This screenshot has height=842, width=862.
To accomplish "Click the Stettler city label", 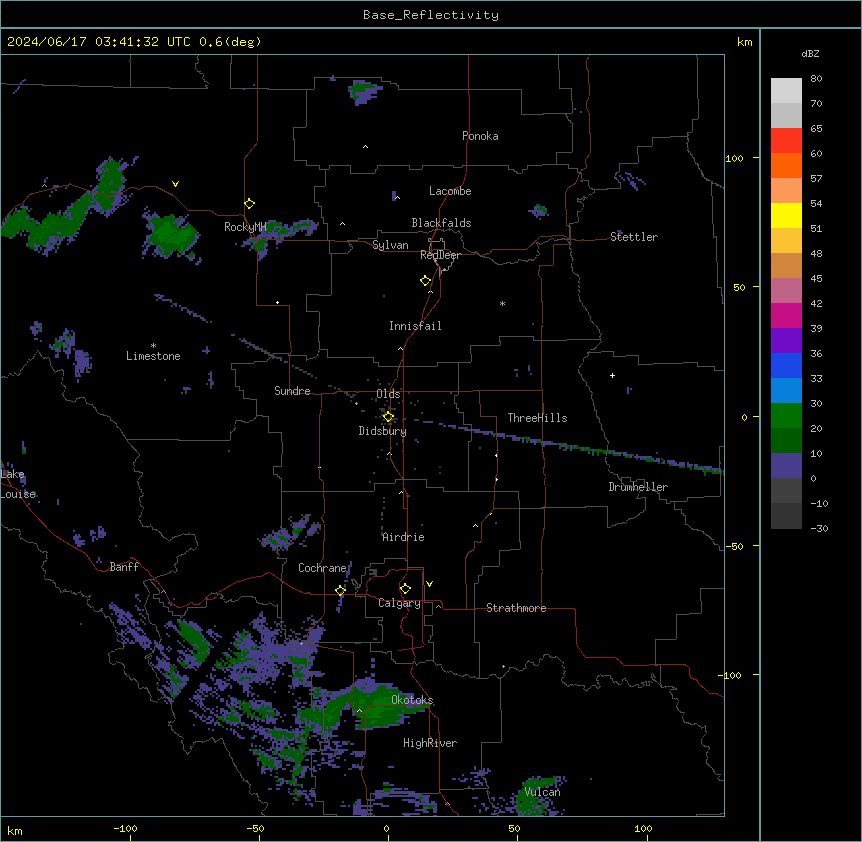I will [x=634, y=237].
